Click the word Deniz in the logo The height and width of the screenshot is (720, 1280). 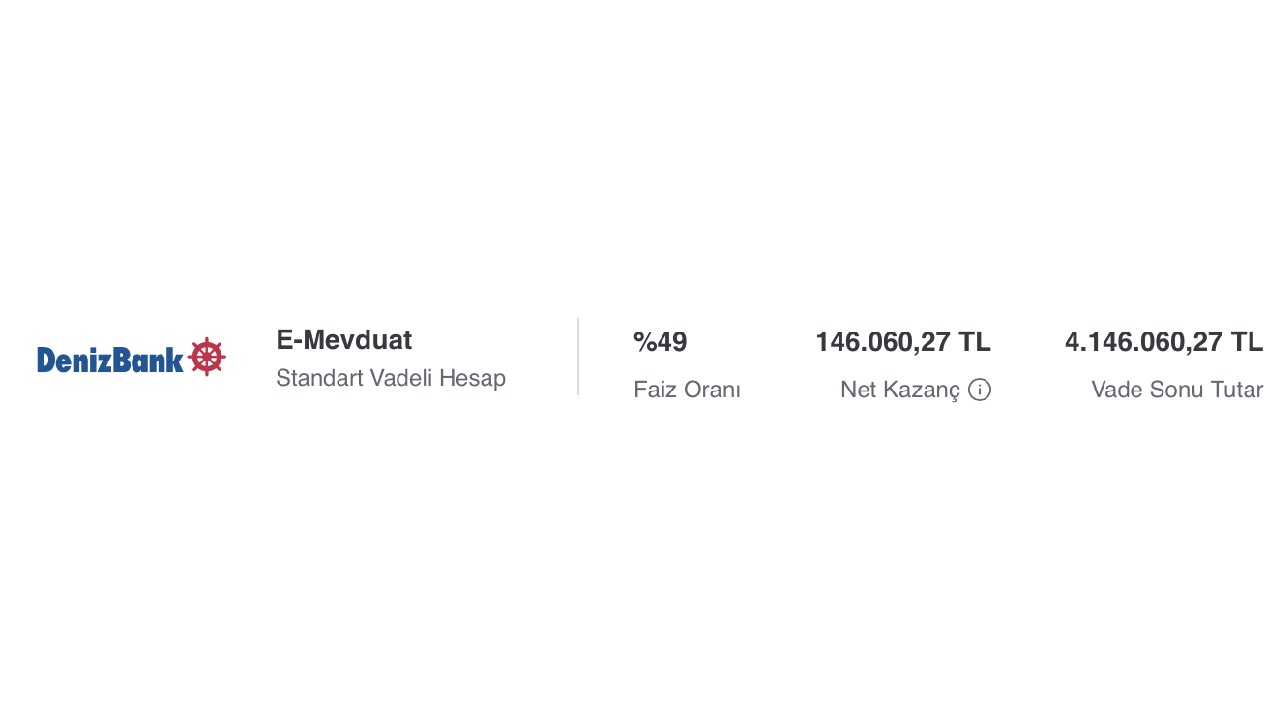point(74,359)
